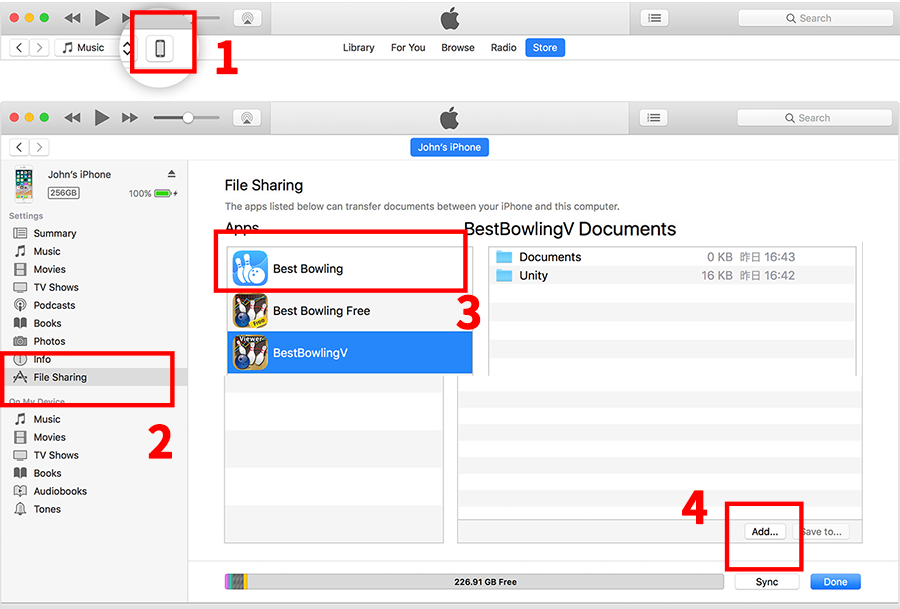Adjust the volume slider in John's iPhone window
This screenshot has height=609, width=900.
pyautogui.click(x=187, y=118)
